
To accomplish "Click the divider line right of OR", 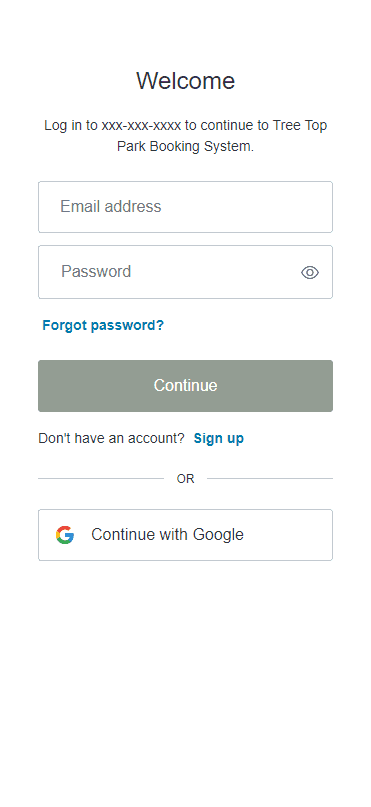I will [x=270, y=479].
